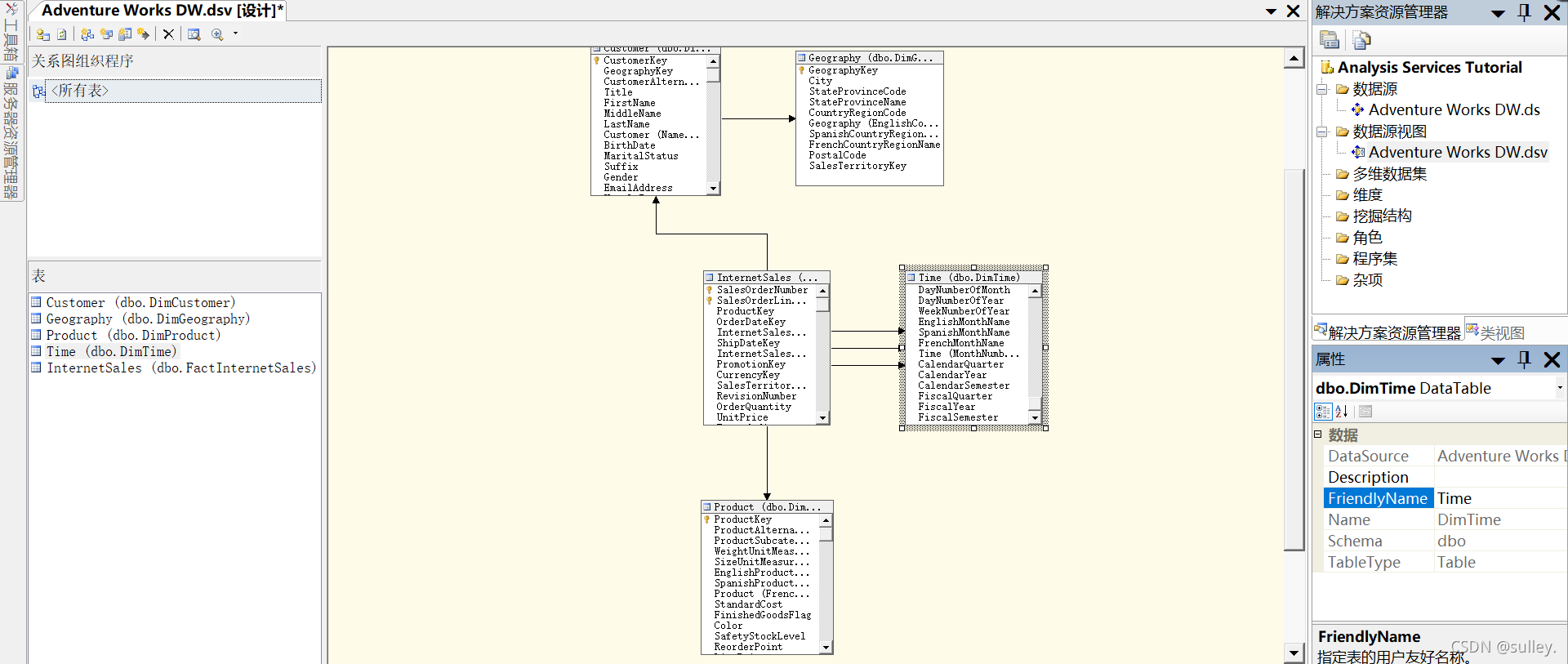
Task: Collapse the 数据源 folder node
Action: 1321,89
